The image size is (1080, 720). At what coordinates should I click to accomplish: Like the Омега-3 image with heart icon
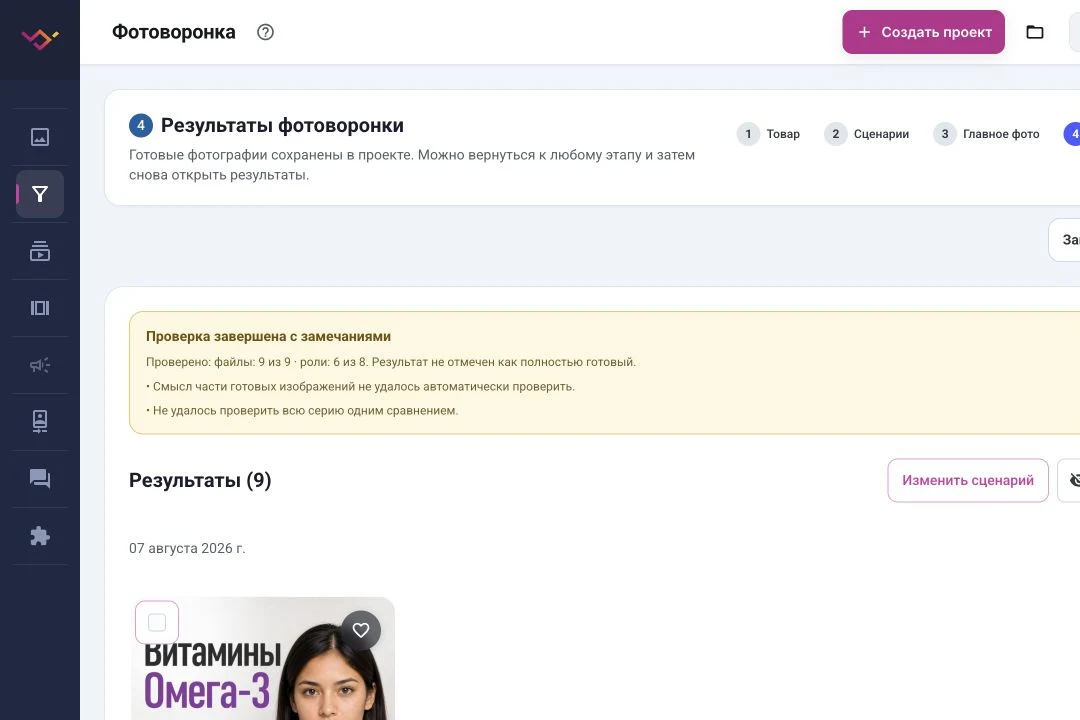point(361,630)
